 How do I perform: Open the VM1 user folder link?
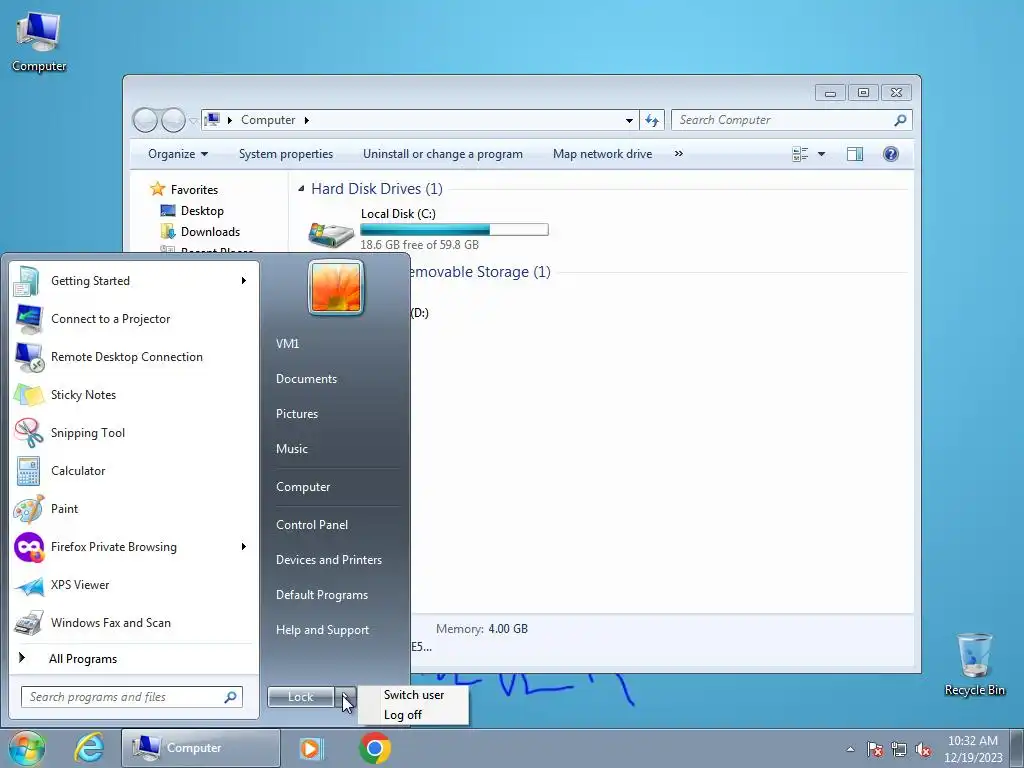(287, 344)
